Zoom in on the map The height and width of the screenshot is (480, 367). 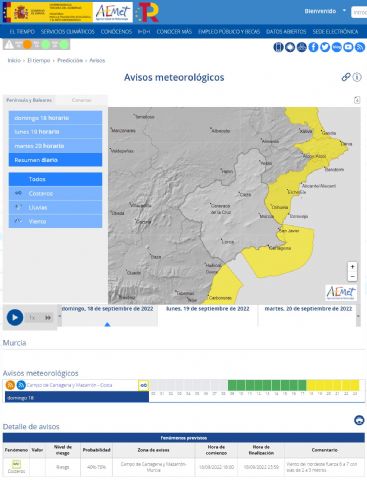coord(352,267)
